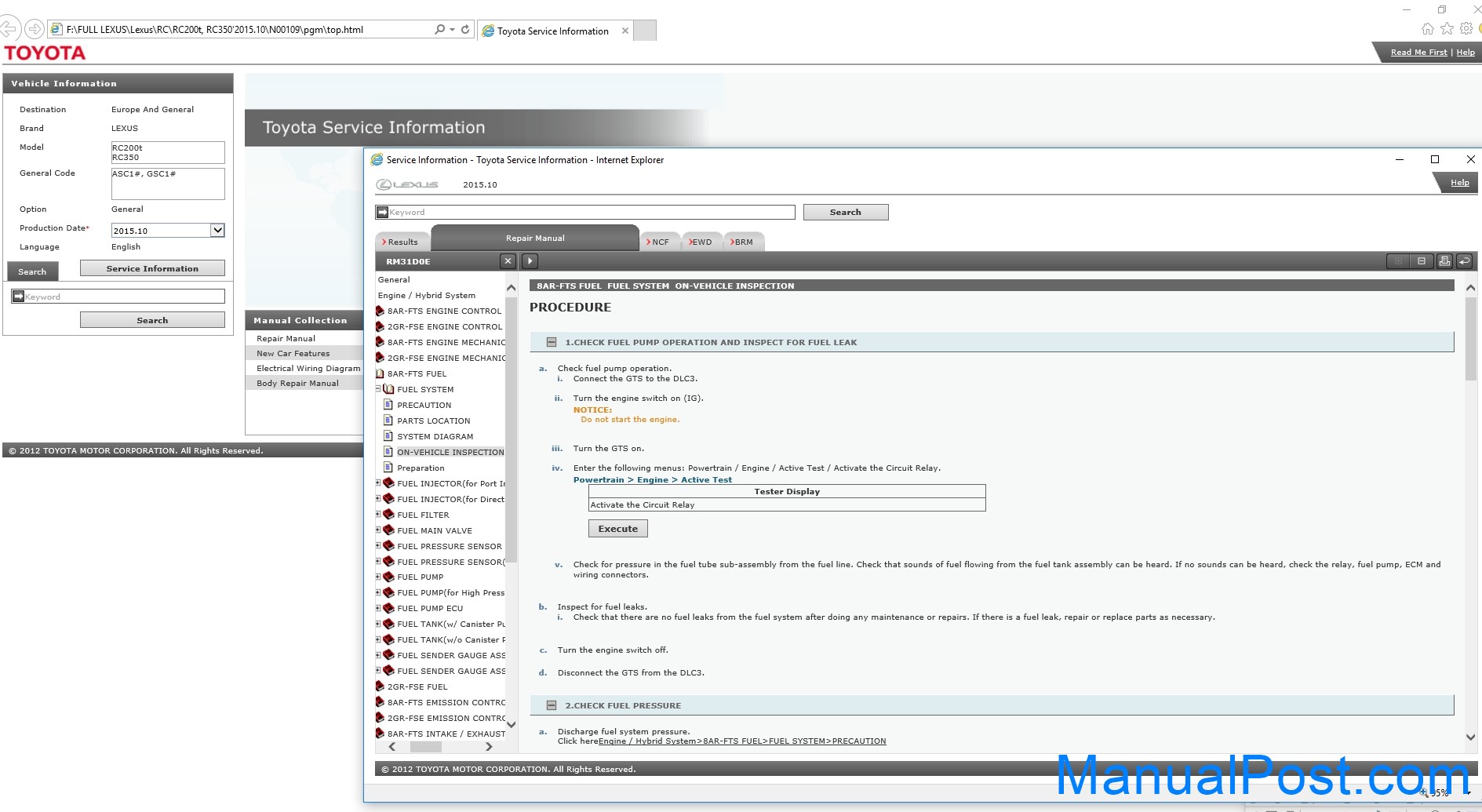Click the PARTS LOCATION document page icon
The height and width of the screenshot is (812, 1482).
point(388,421)
